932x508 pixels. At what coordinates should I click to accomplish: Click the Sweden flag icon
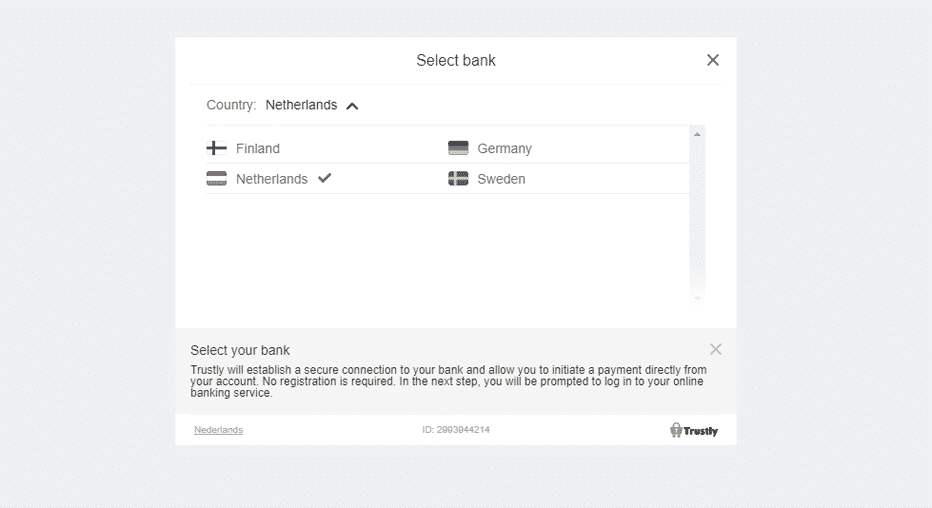[458, 179]
